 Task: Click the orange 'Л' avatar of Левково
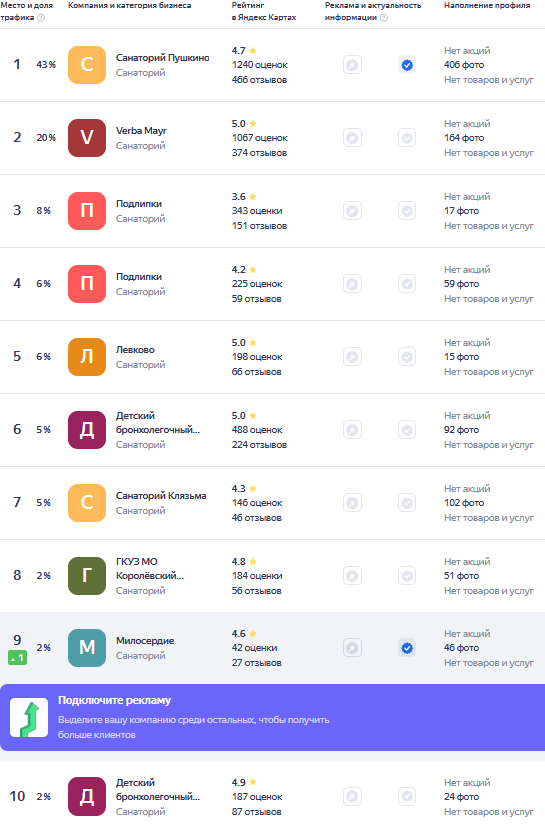87,357
